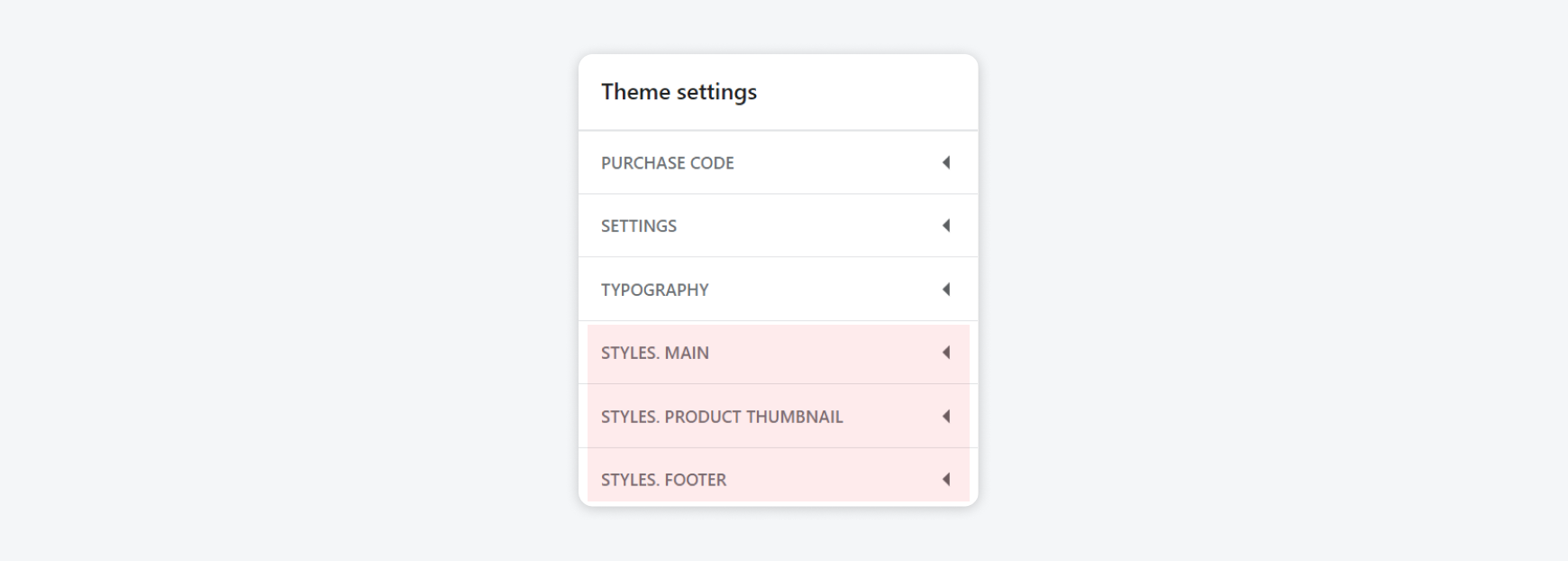Viewport: 1568px width, 561px height.
Task: Open STYLES. PRODUCT THUMBNAIL label
Action: coord(721,417)
